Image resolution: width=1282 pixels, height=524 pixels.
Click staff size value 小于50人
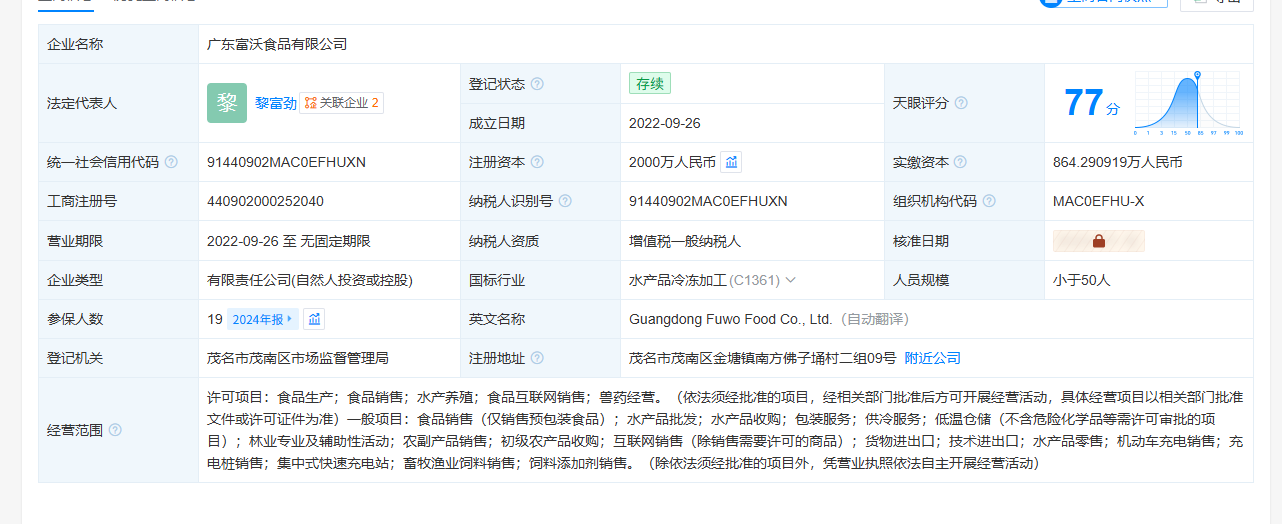(x=1082, y=280)
